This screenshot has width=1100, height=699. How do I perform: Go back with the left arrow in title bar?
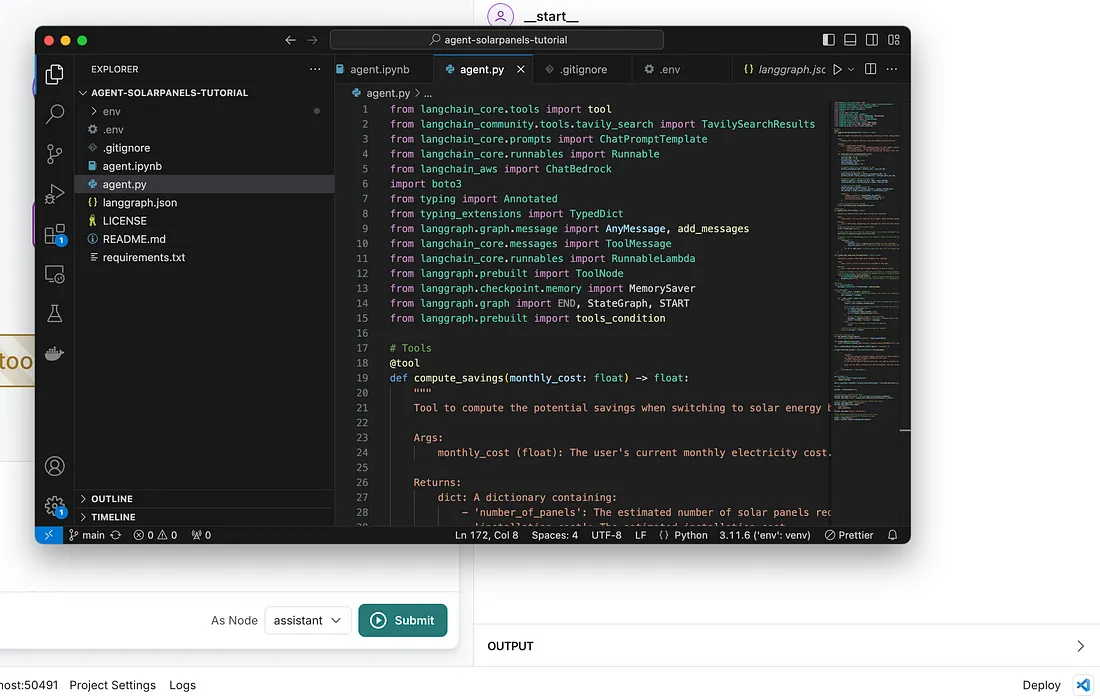tap(290, 40)
